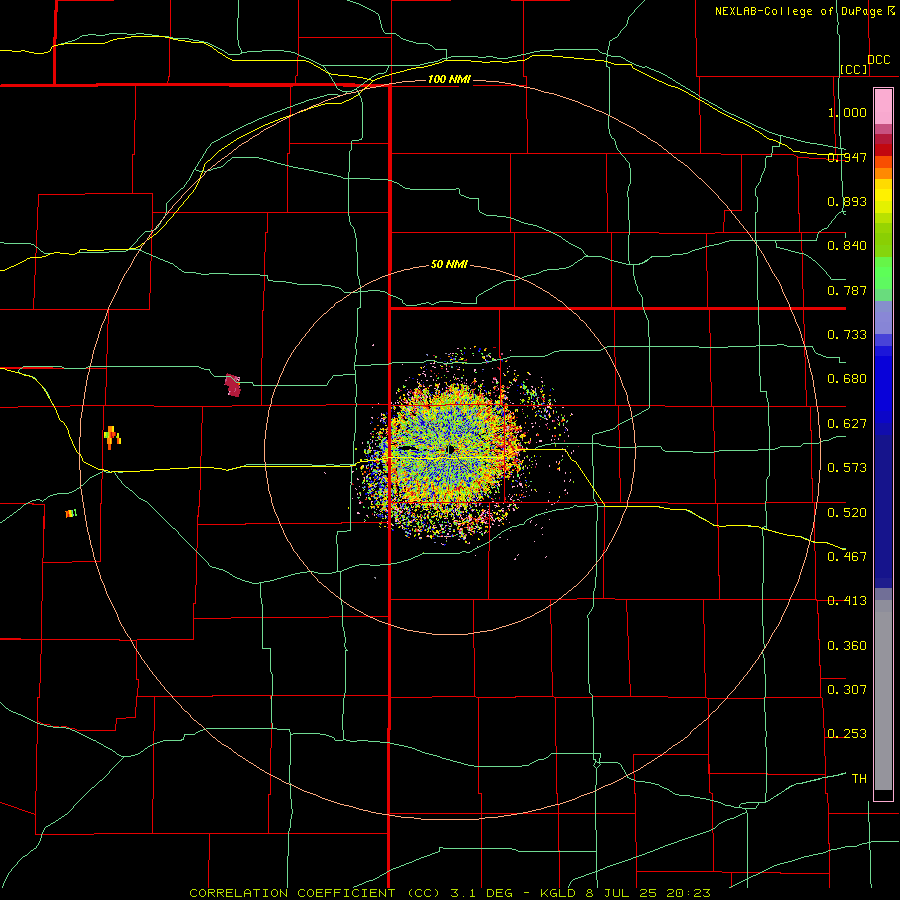Click the [CC] label above color bar

tap(854, 69)
